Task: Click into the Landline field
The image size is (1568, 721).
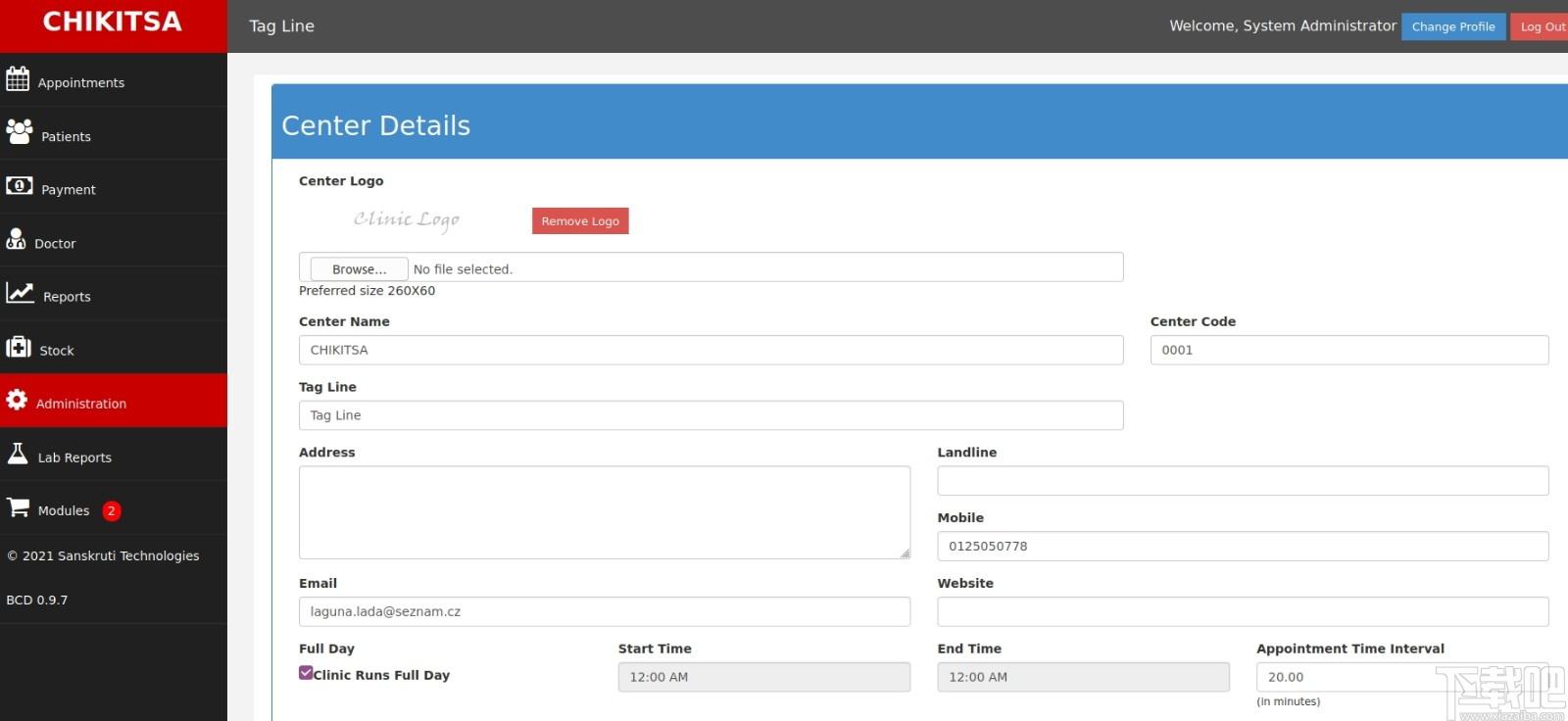Action: coord(1243,481)
